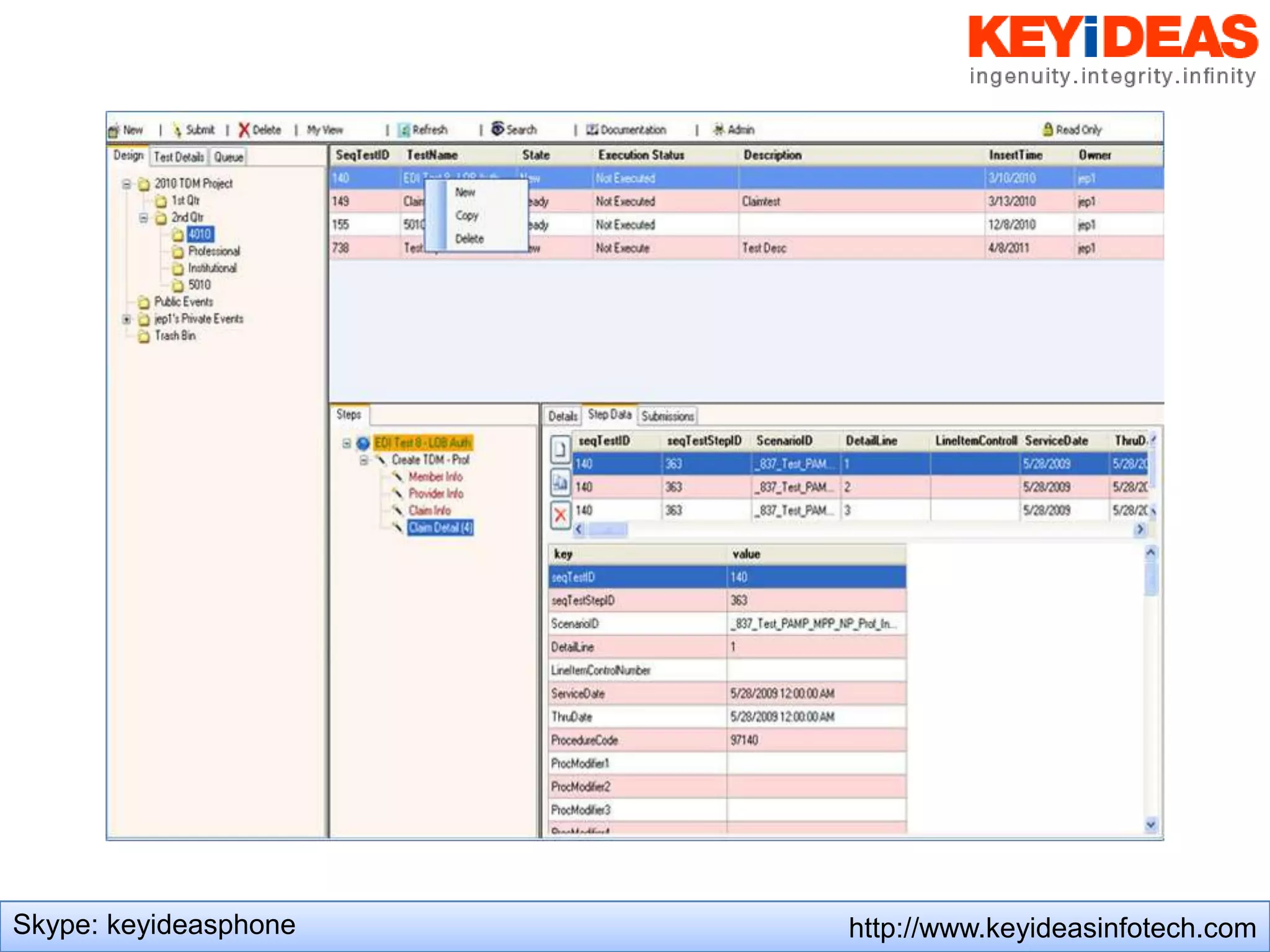Select the test row with SeqTestID 155
The width and height of the screenshot is (1270, 952).
click(747, 224)
